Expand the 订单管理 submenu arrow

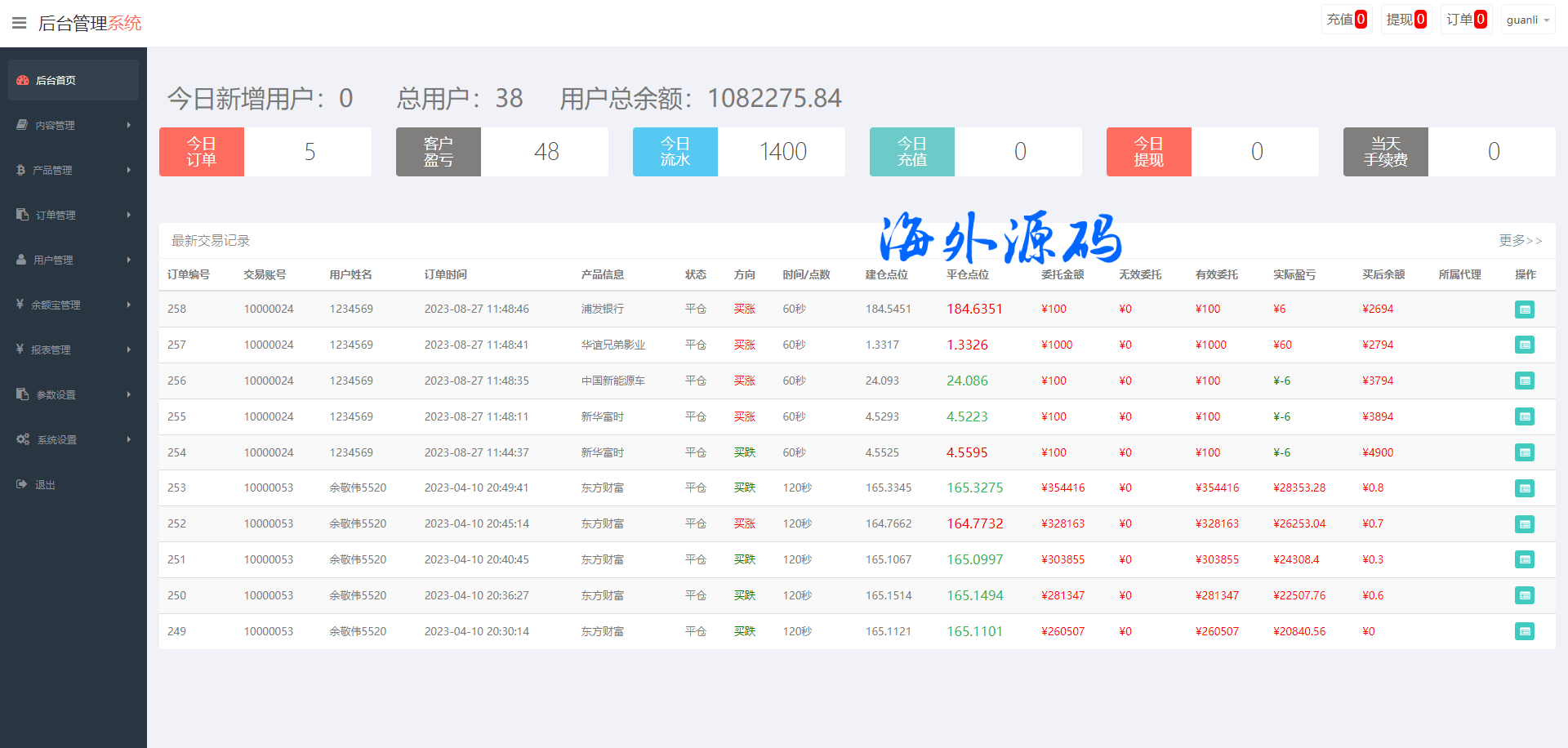point(129,215)
